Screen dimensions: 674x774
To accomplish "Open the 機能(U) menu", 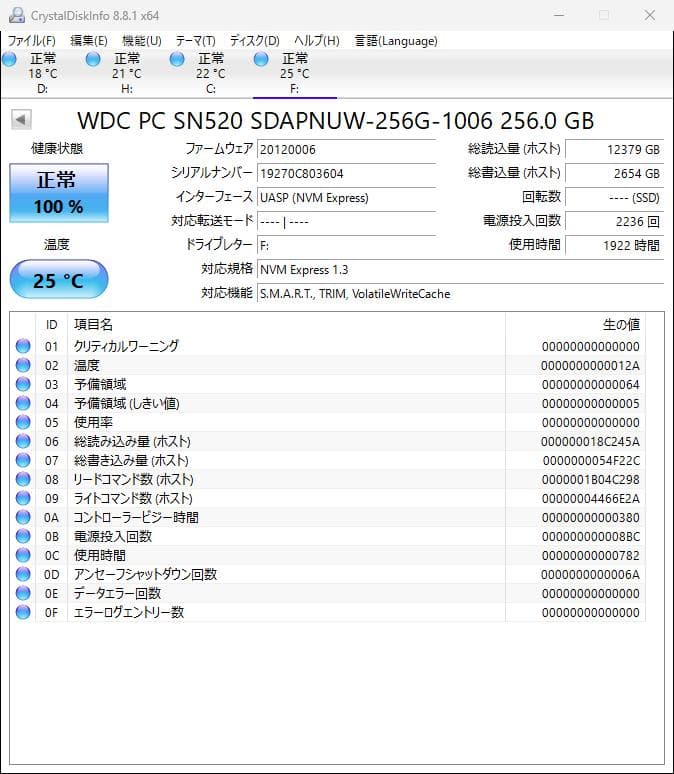I will click(x=142, y=40).
